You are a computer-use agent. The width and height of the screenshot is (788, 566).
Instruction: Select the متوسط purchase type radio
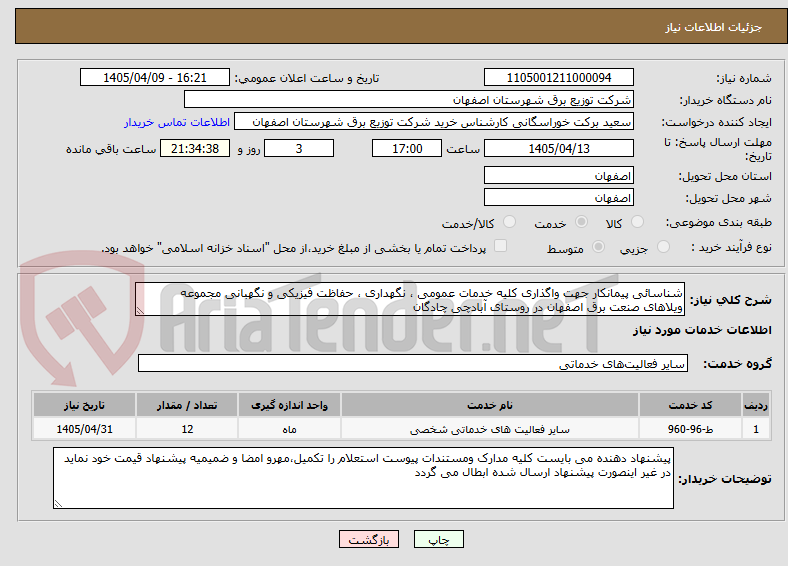599,246
